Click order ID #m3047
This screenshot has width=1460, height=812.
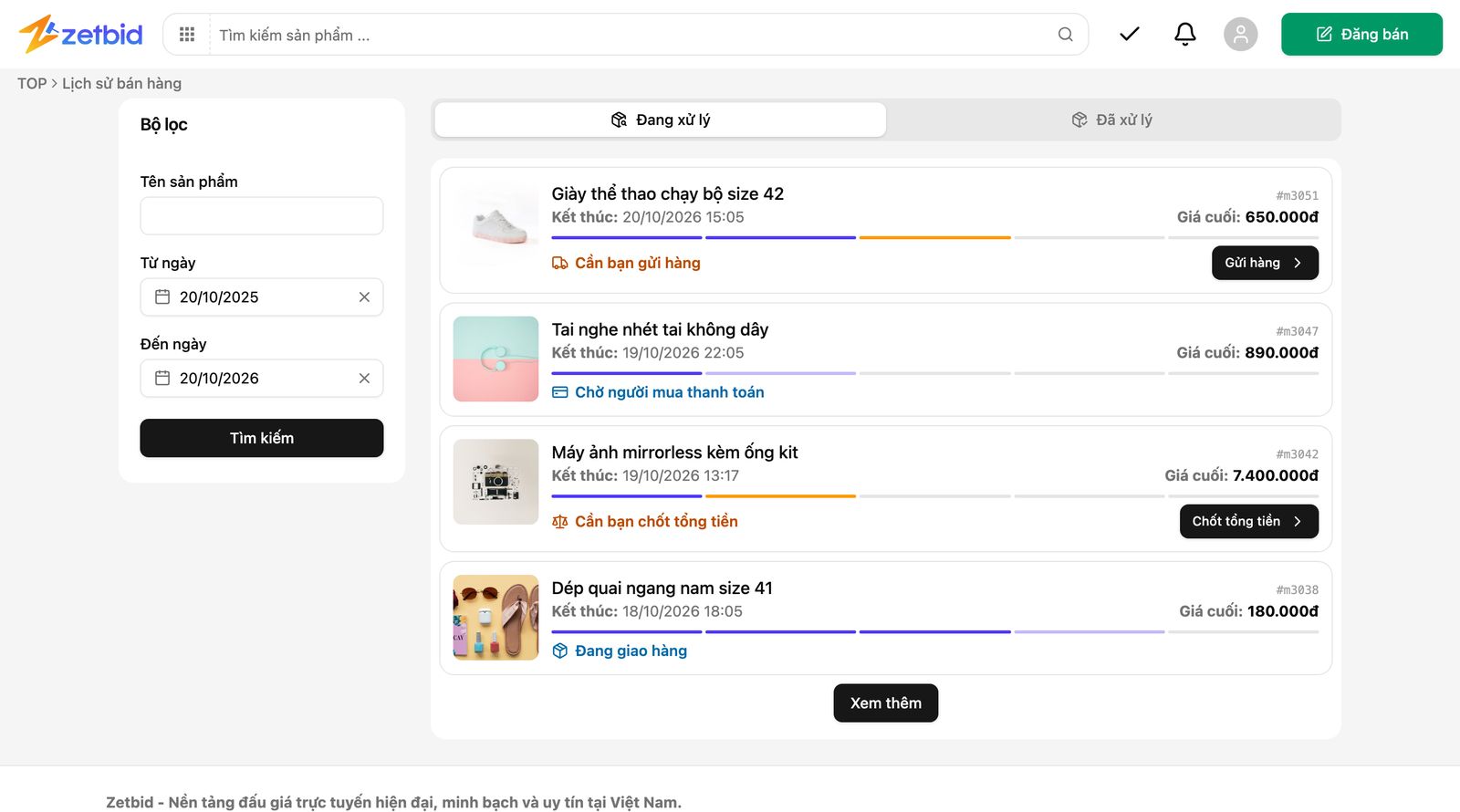1297,332
